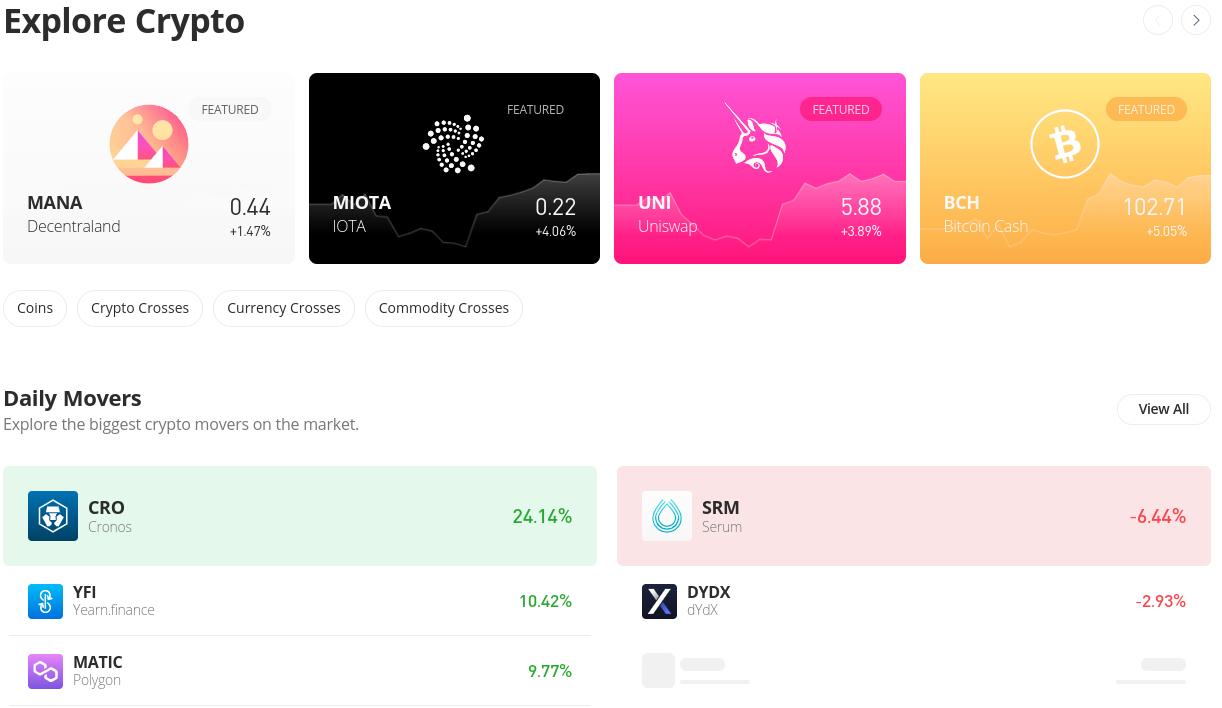This screenshot has width=1222, height=708.
Task: Select the Bitcoin Cash coin icon
Action: point(1065,144)
